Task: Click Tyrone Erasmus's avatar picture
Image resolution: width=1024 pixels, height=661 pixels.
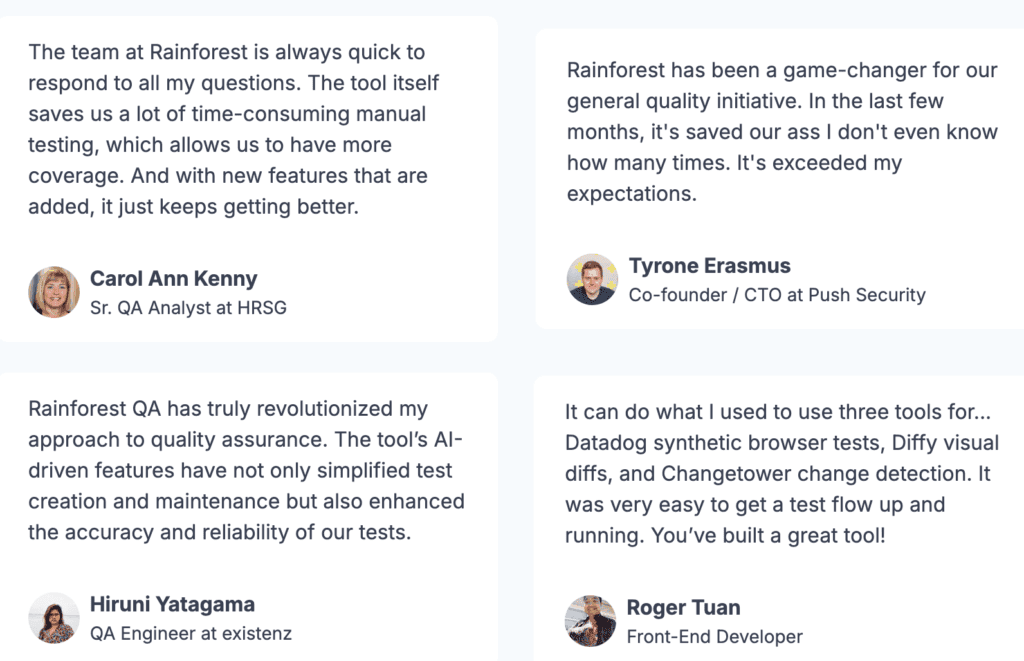Action: 592,279
